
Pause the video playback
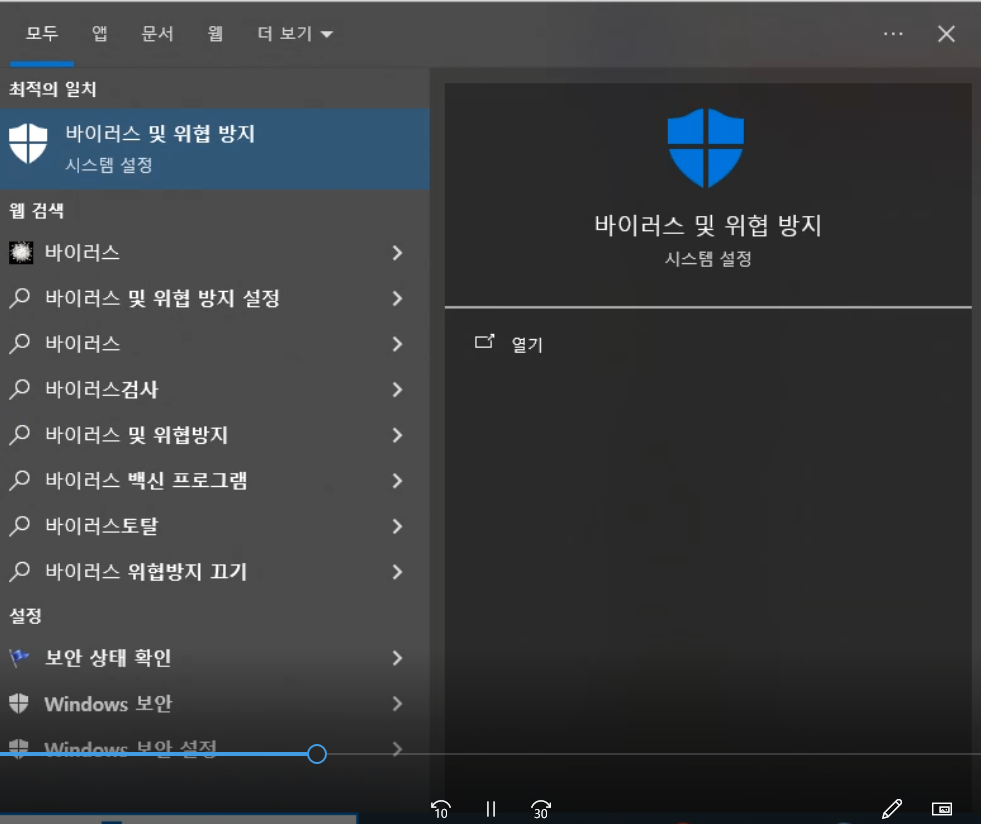[x=491, y=809]
